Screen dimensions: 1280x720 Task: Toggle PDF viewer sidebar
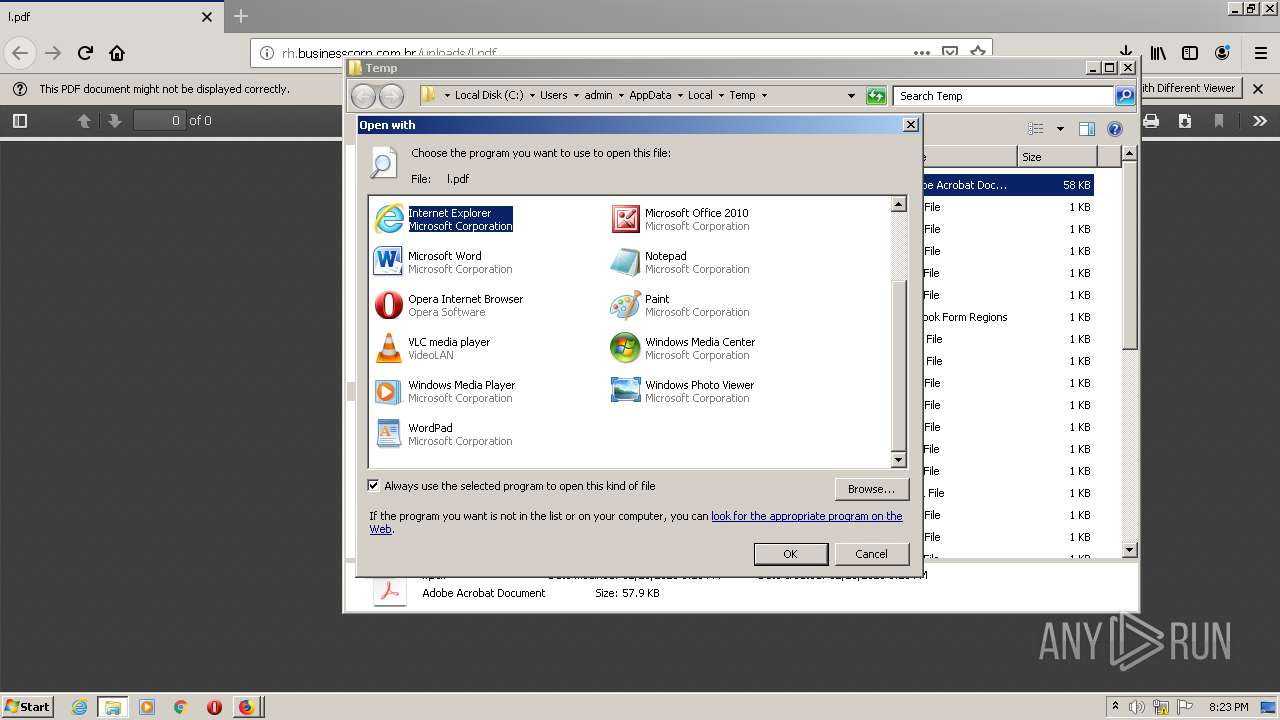pyautogui.click(x=19, y=121)
